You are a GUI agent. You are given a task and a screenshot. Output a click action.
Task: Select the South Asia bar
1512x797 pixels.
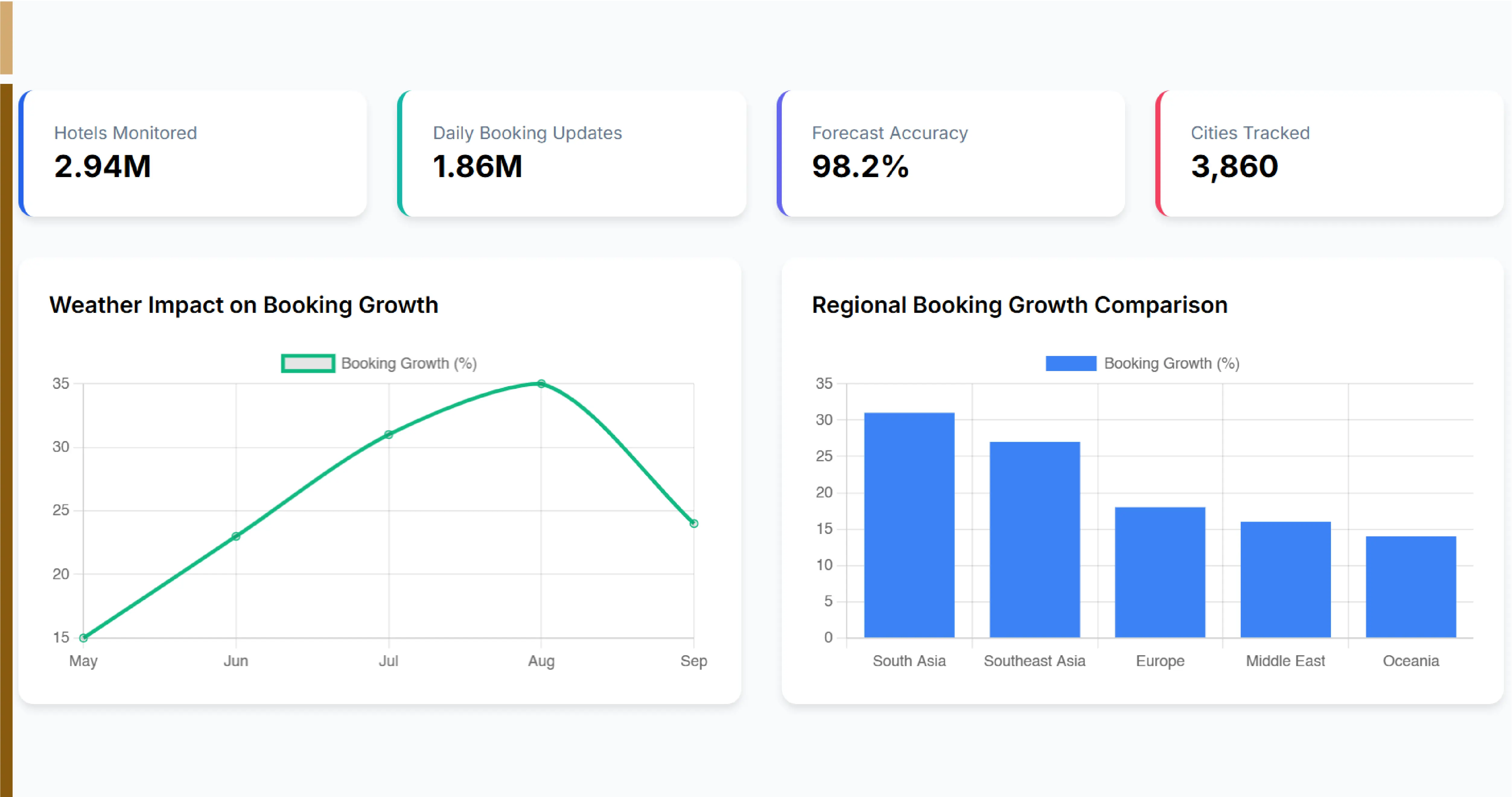(909, 525)
